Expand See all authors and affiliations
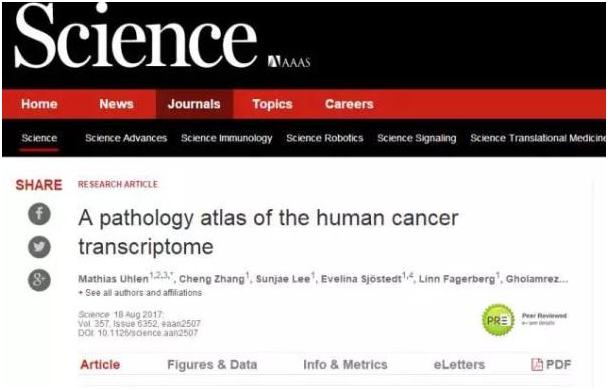The width and height of the screenshot is (608, 390). click(x=140, y=293)
